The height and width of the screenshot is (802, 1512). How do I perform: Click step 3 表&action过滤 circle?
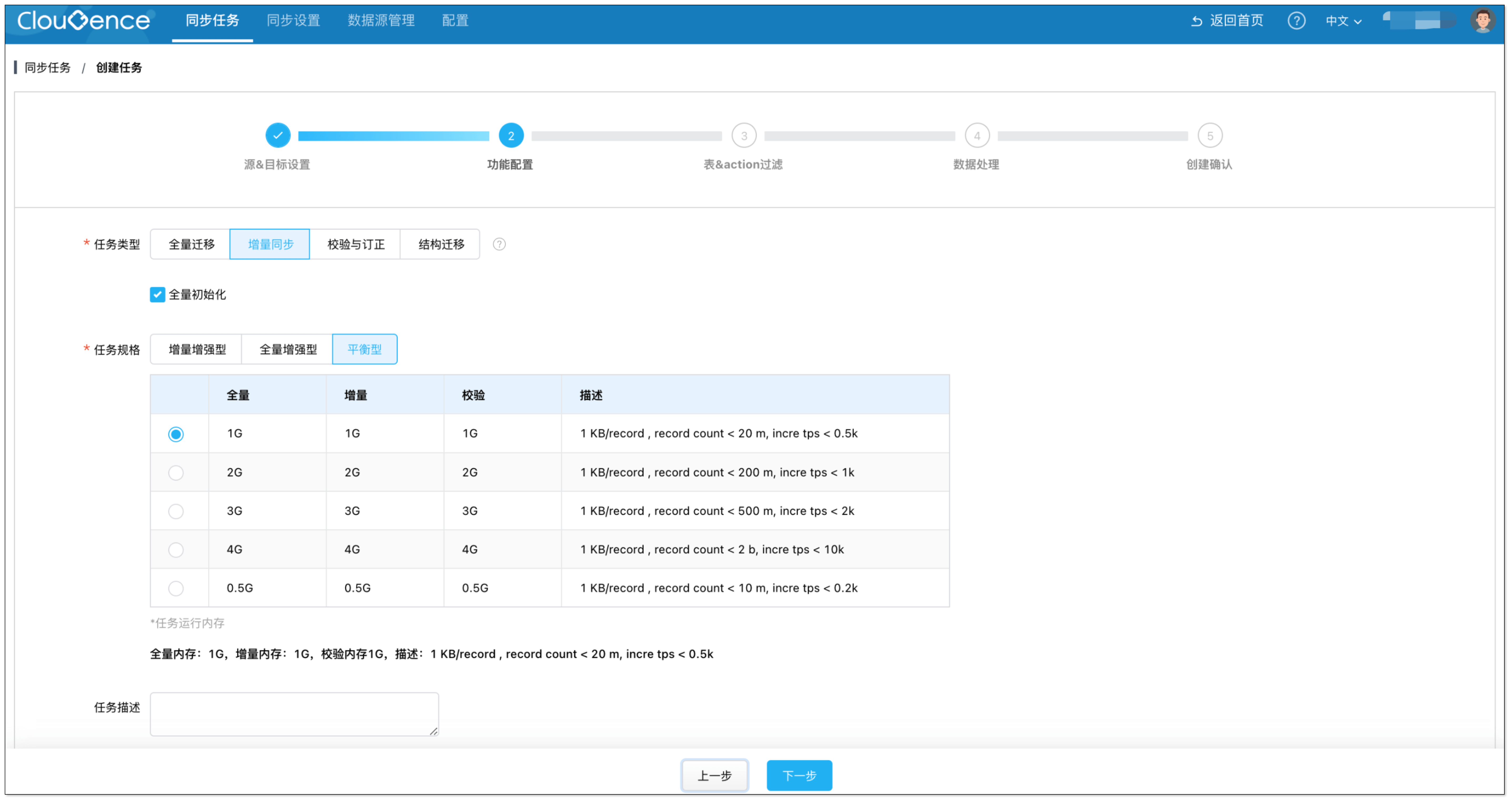coord(744,135)
